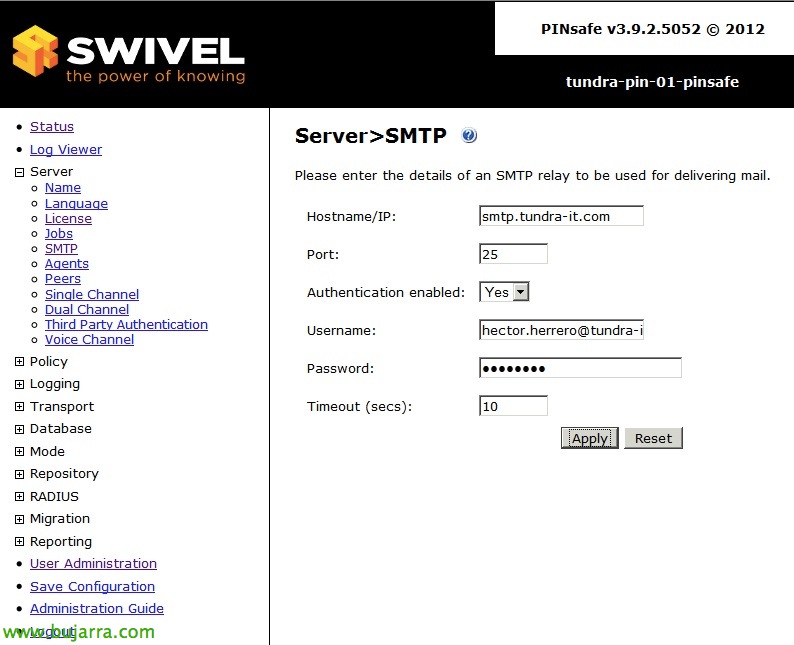This screenshot has width=794, height=645.
Task: Open the Log Viewer link
Action: click(x=66, y=150)
